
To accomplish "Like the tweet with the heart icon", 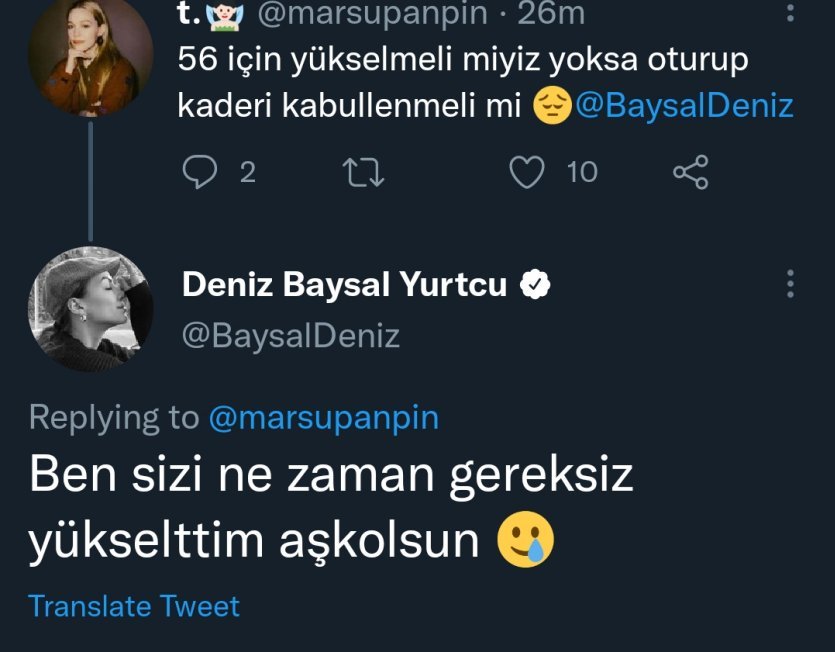I will point(526,172).
